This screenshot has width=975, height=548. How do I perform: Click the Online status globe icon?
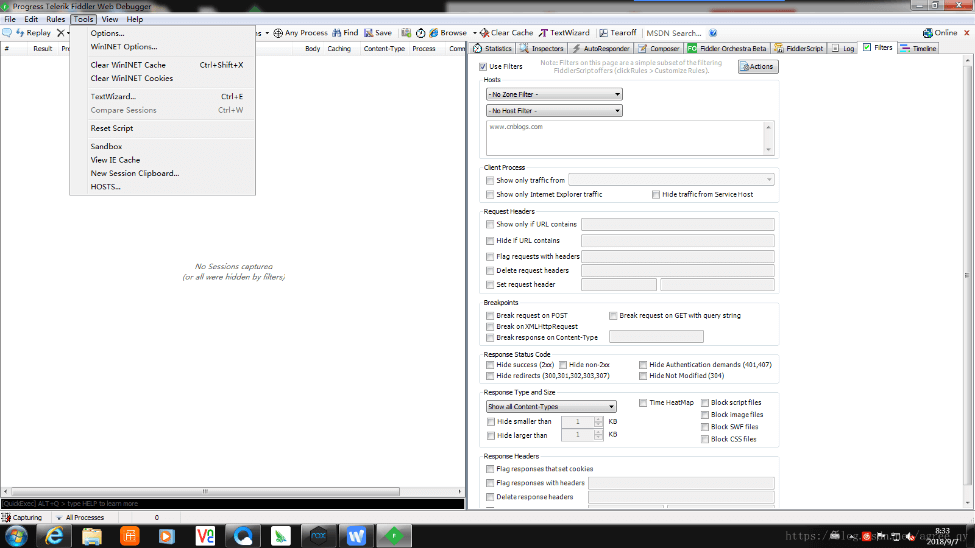coord(928,33)
